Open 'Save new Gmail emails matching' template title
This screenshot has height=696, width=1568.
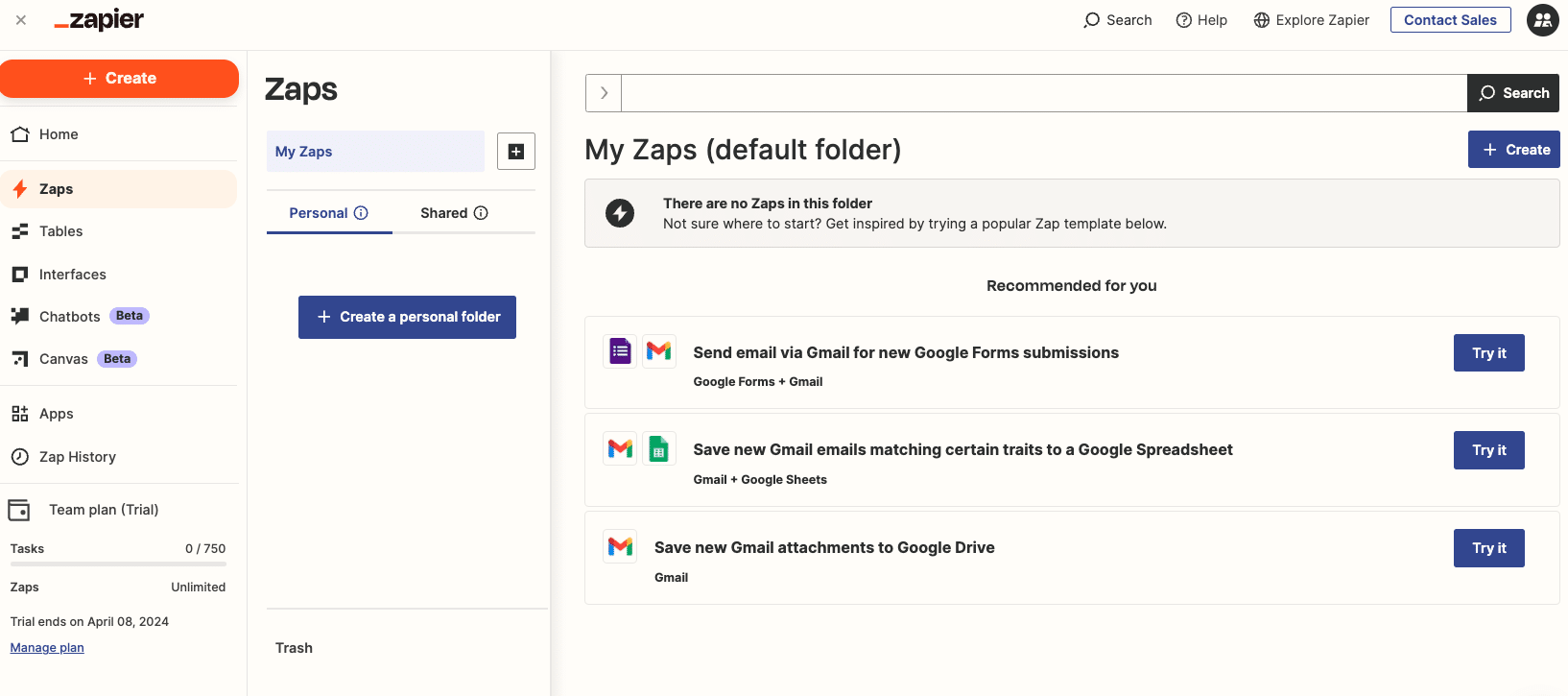pyautogui.click(x=962, y=450)
